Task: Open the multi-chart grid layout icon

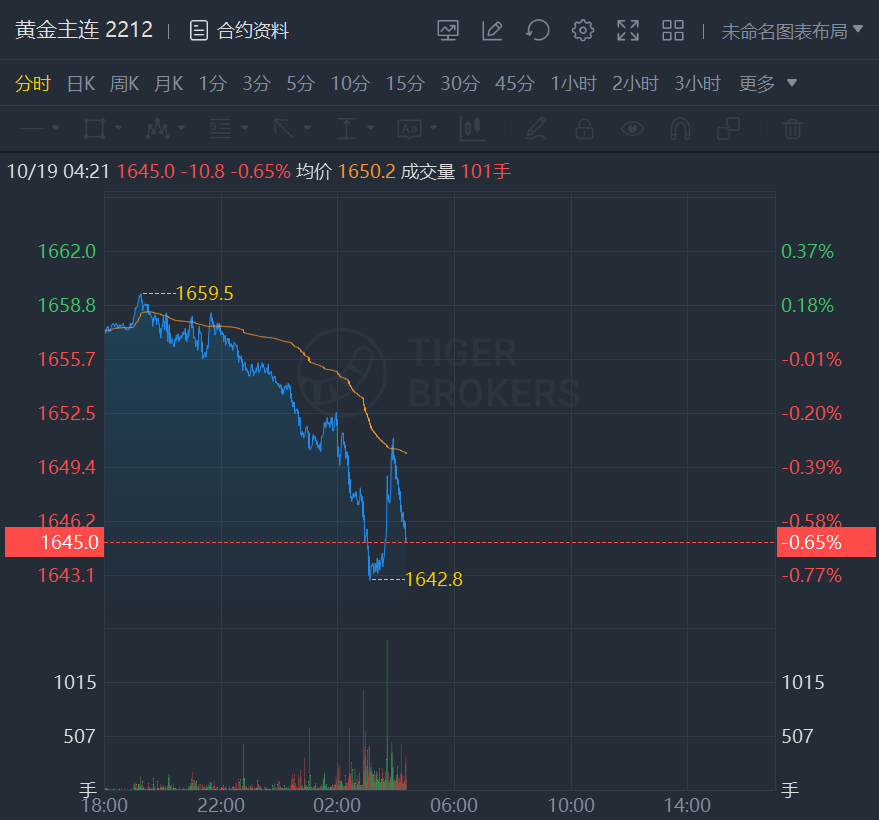Action: (673, 31)
